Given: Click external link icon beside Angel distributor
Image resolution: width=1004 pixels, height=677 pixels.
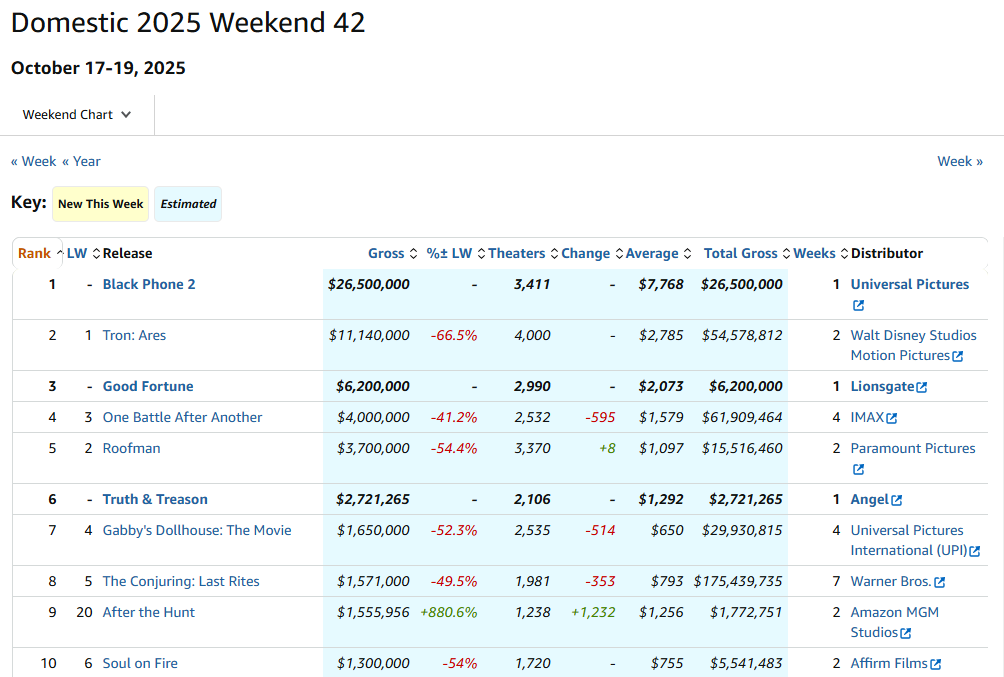Looking at the screenshot, I should point(897,500).
